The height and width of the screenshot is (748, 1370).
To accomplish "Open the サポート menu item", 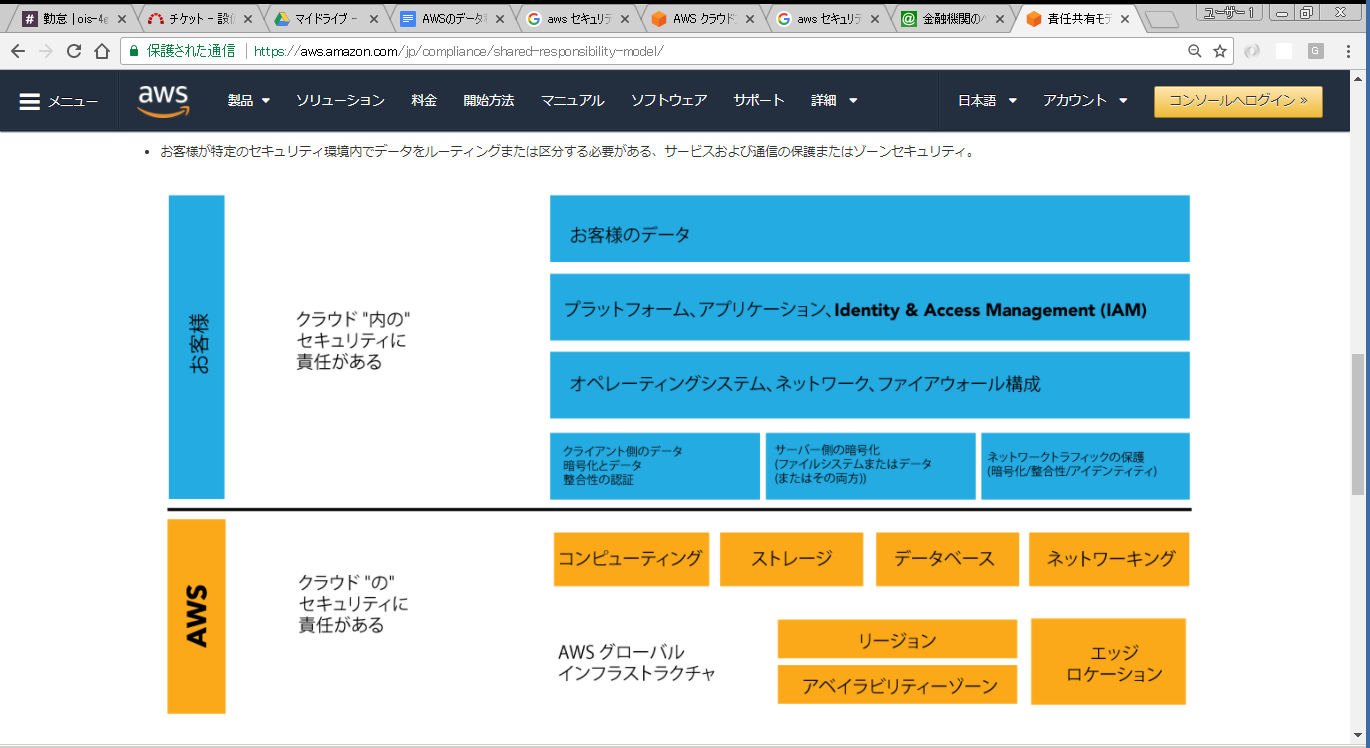I will coord(758,100).
